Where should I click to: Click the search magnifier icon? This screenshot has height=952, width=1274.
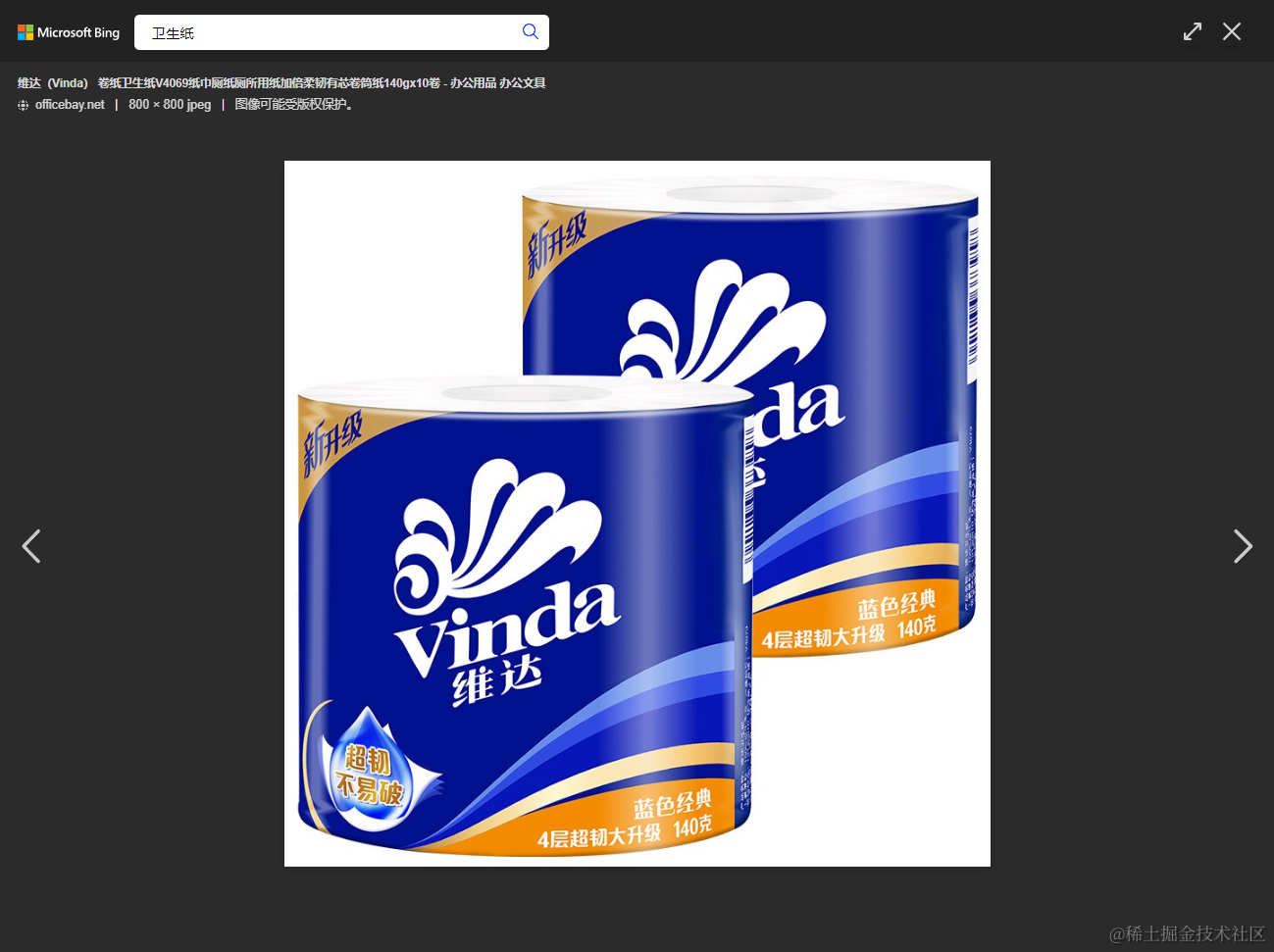point(531,31)
